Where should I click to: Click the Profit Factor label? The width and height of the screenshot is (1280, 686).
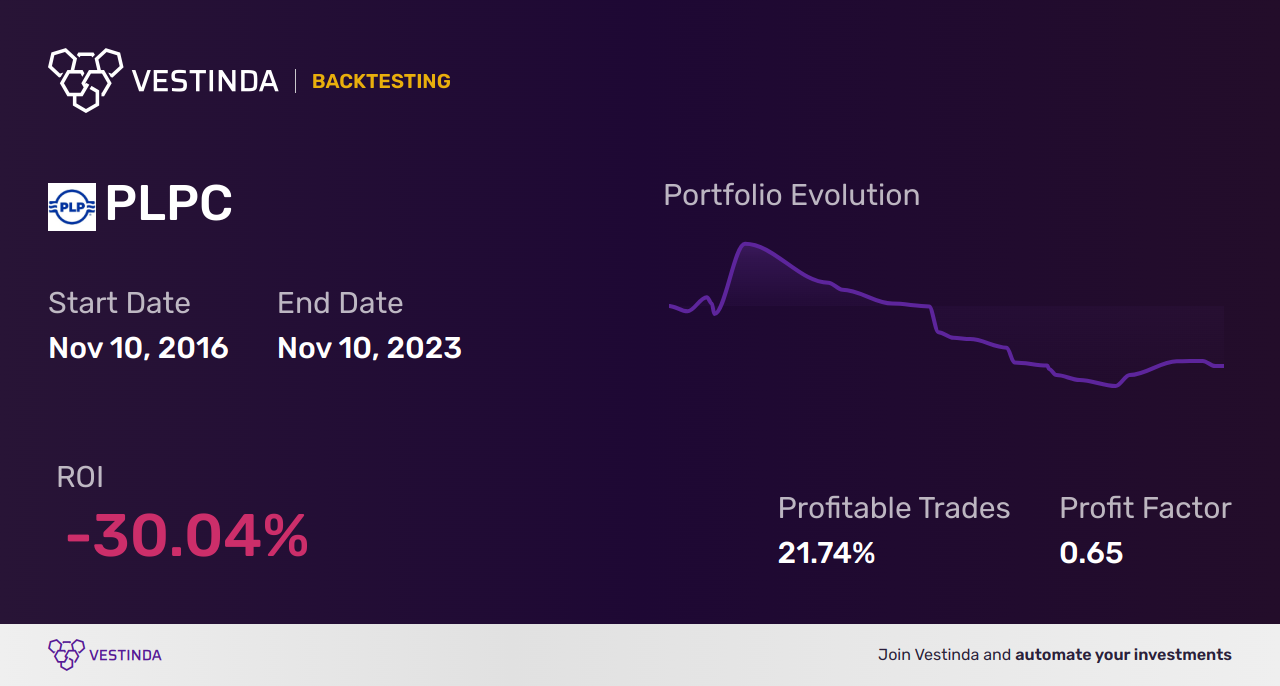(1145, 508)
